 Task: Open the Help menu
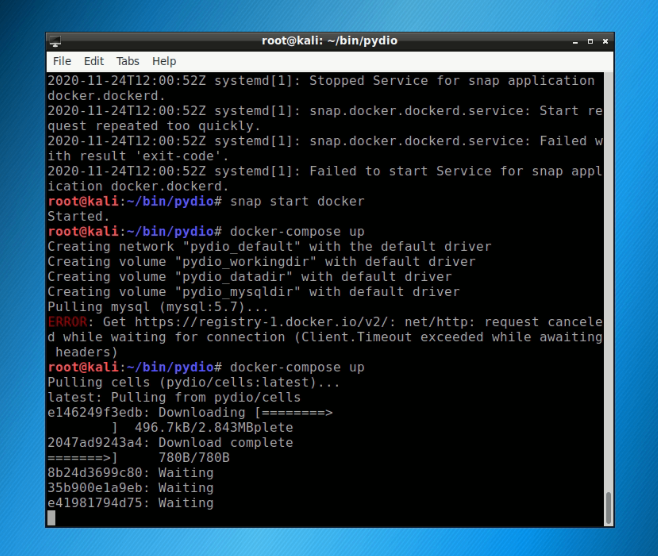tap(164, 61)
